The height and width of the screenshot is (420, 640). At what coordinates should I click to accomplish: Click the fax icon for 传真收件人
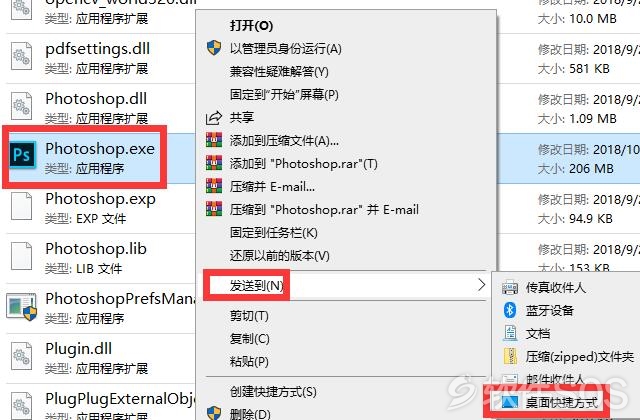click(x=510, y=287)
